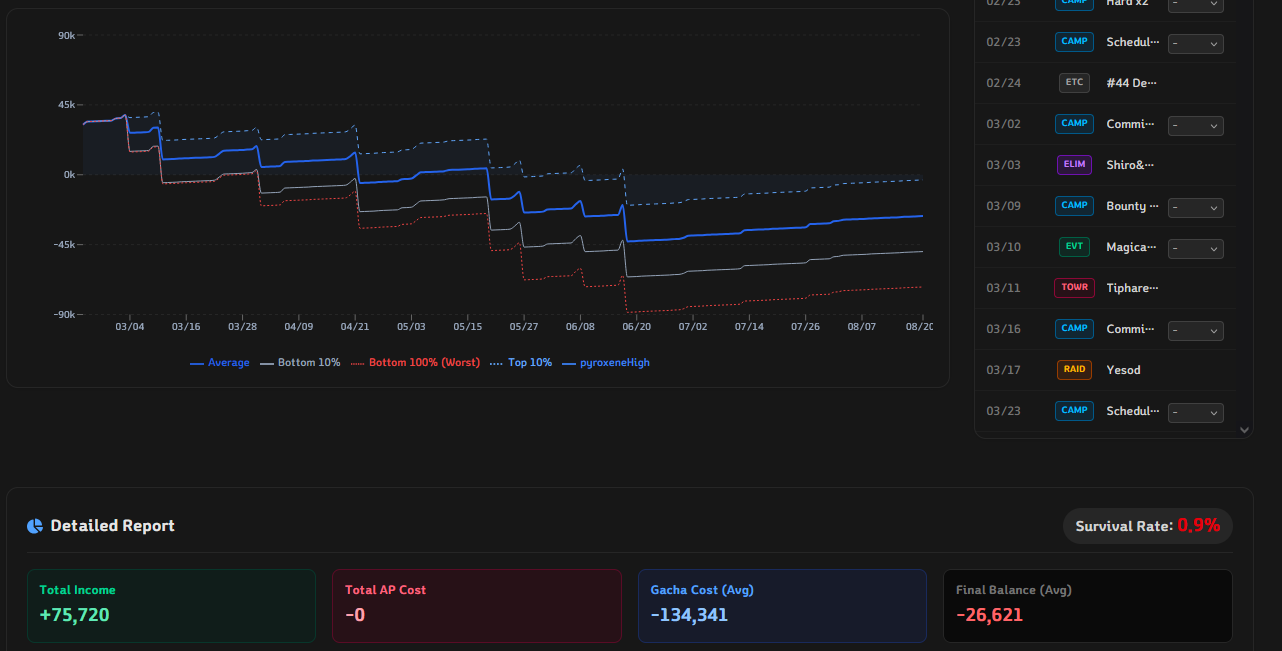The image size is (1282, 651).
Task: Select the 'Yesod' raid name
Action: (x=1123, y=370)
